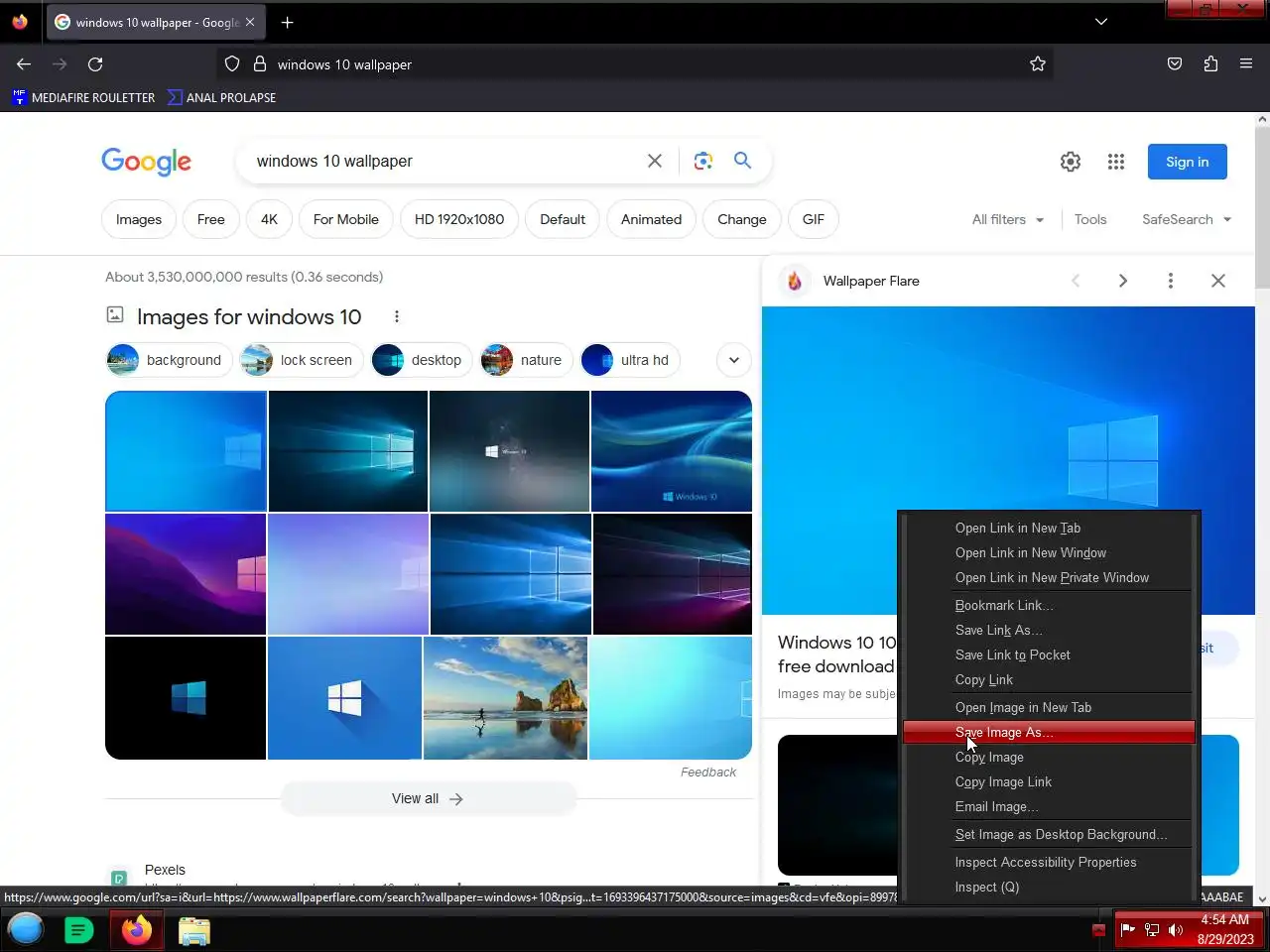Open the MEDIAFIRE ROULETTER bookmark

(83, 97)
